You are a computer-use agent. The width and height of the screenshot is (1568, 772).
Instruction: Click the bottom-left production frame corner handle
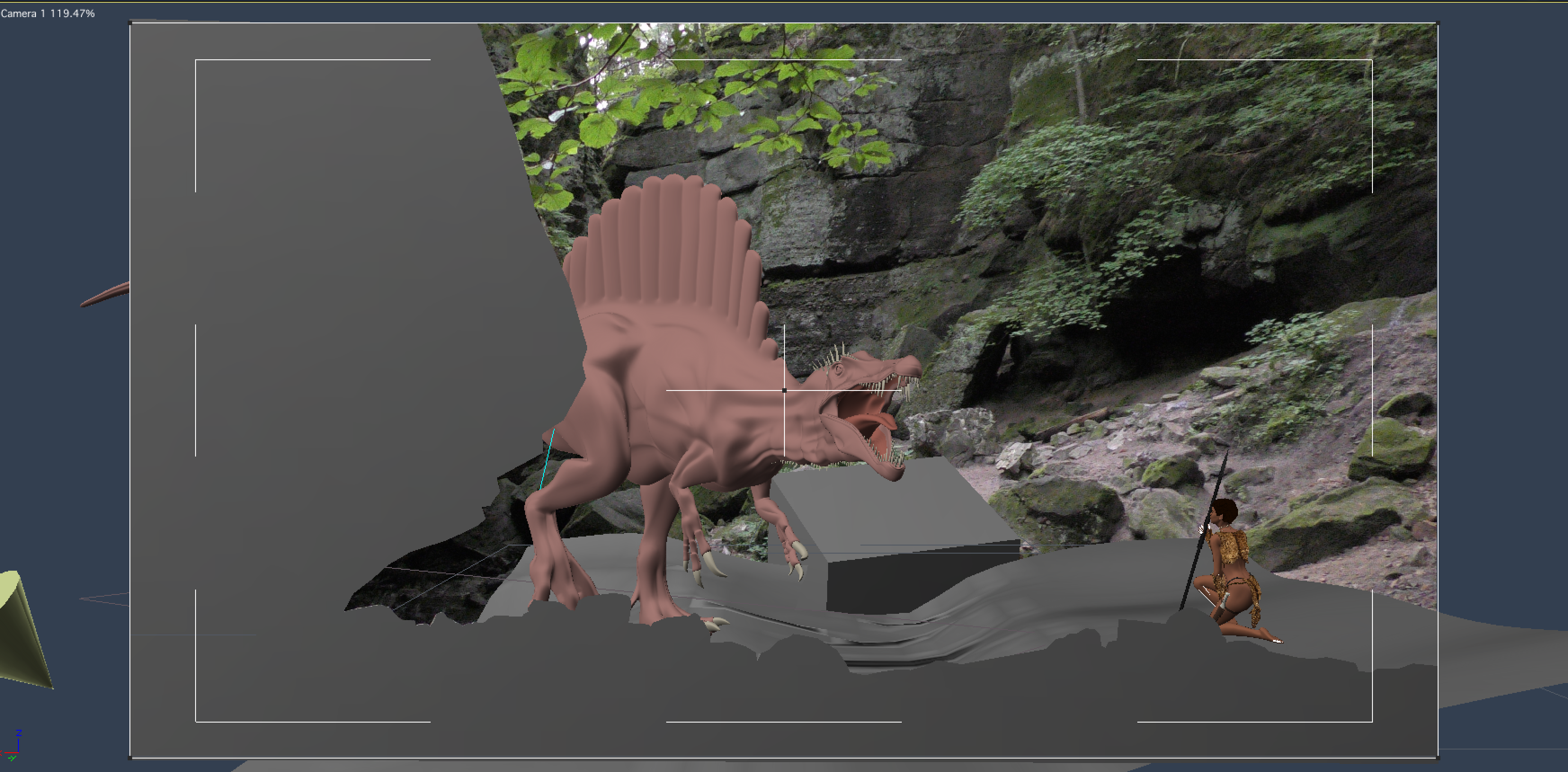130,758
